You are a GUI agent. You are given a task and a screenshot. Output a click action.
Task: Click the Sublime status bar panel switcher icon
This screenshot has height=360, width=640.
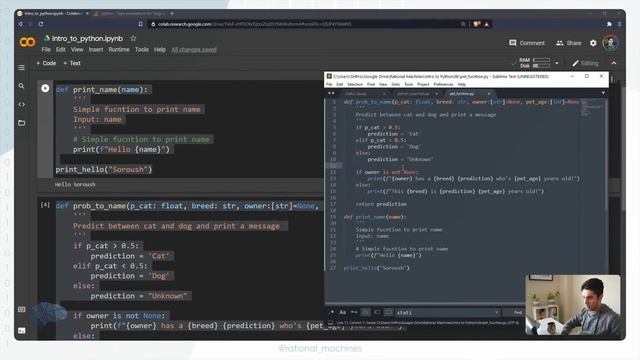click(x=331, y=323)
